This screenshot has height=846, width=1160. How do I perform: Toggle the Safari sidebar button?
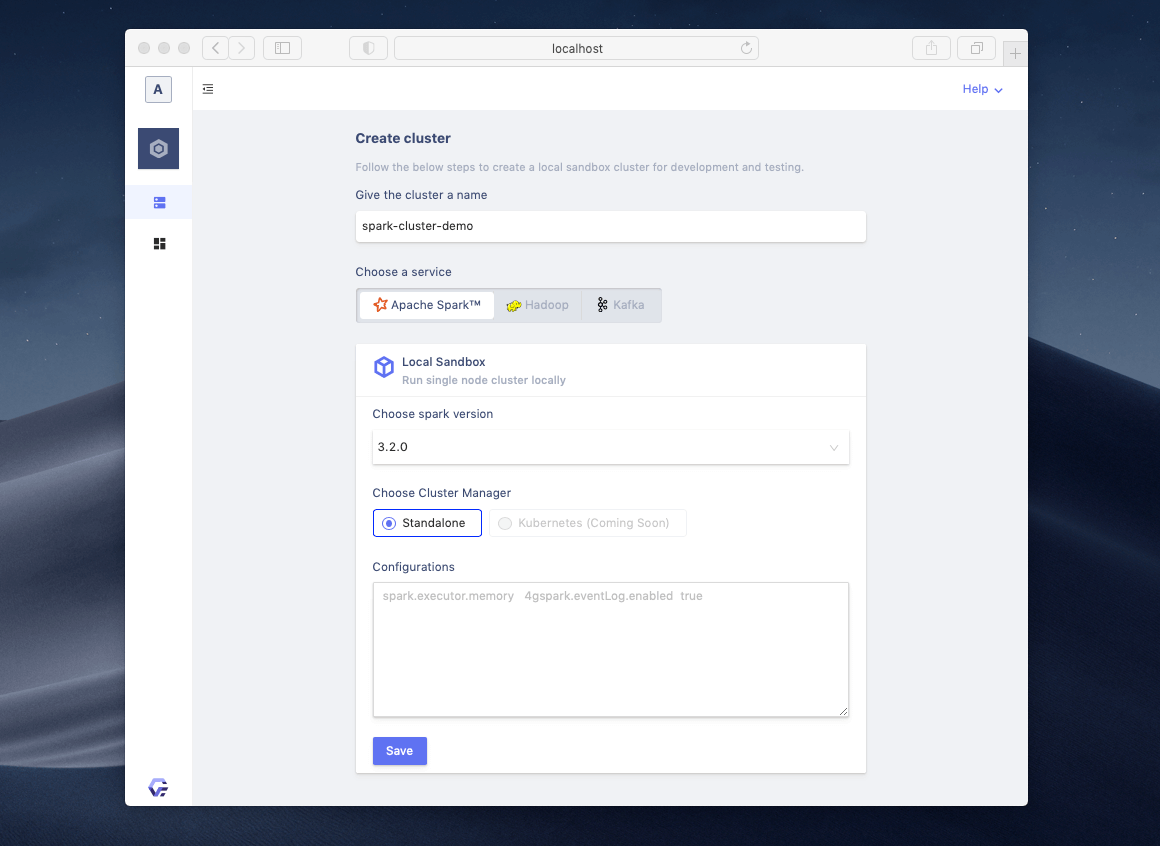[283, 48]
